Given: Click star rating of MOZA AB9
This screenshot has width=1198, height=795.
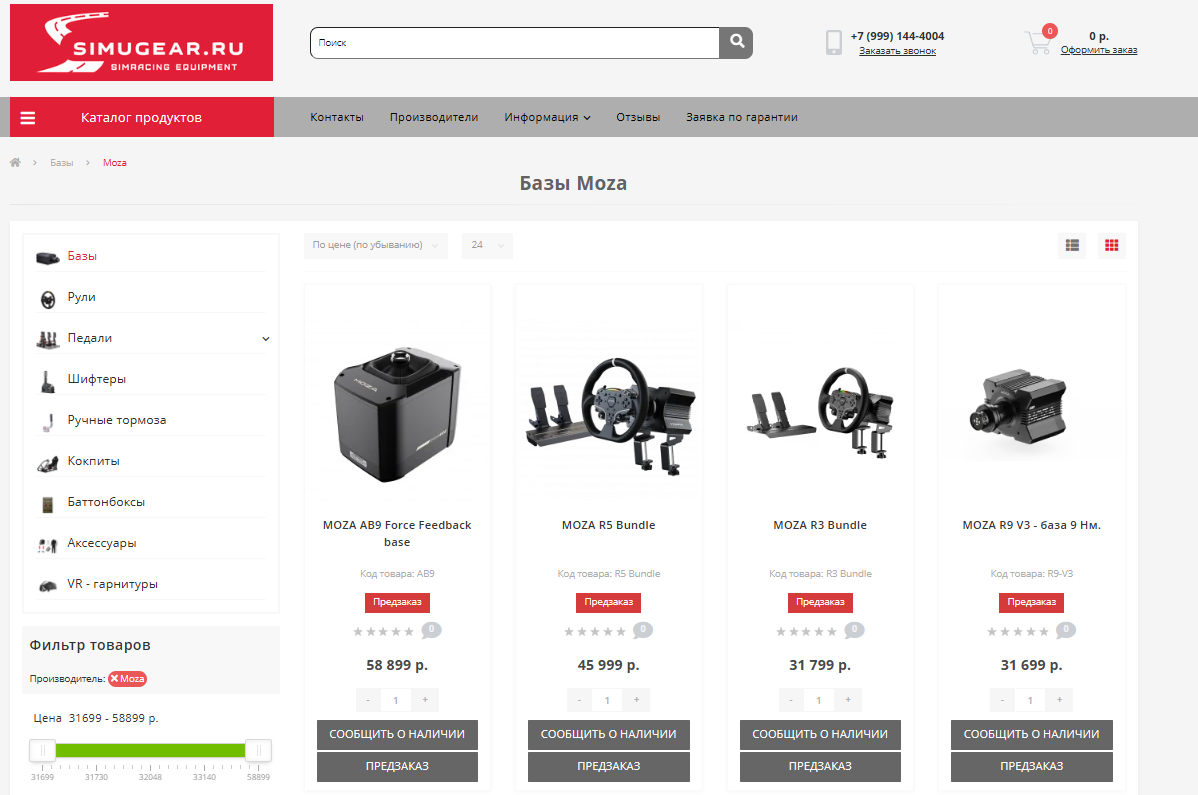Looking at the screenshot, I should 384,632.
